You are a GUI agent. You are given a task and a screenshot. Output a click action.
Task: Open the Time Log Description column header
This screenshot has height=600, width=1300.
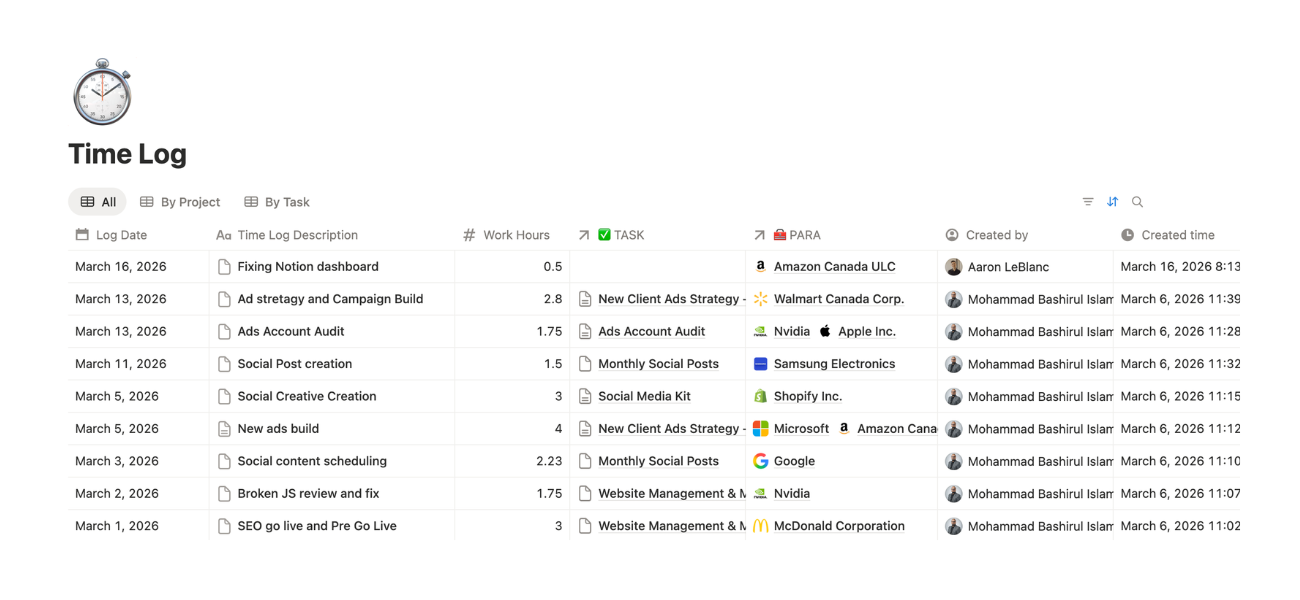(331, 235)
